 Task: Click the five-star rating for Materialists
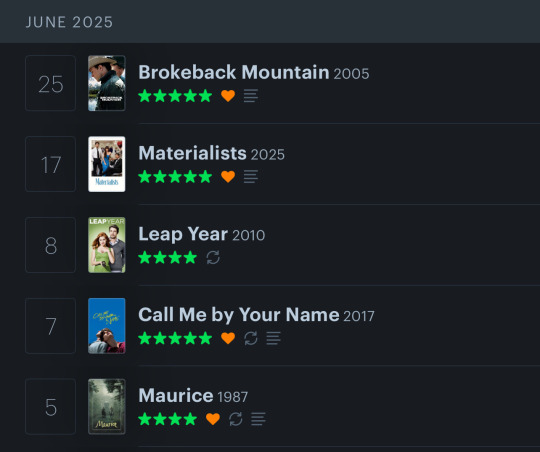(175, 176)
